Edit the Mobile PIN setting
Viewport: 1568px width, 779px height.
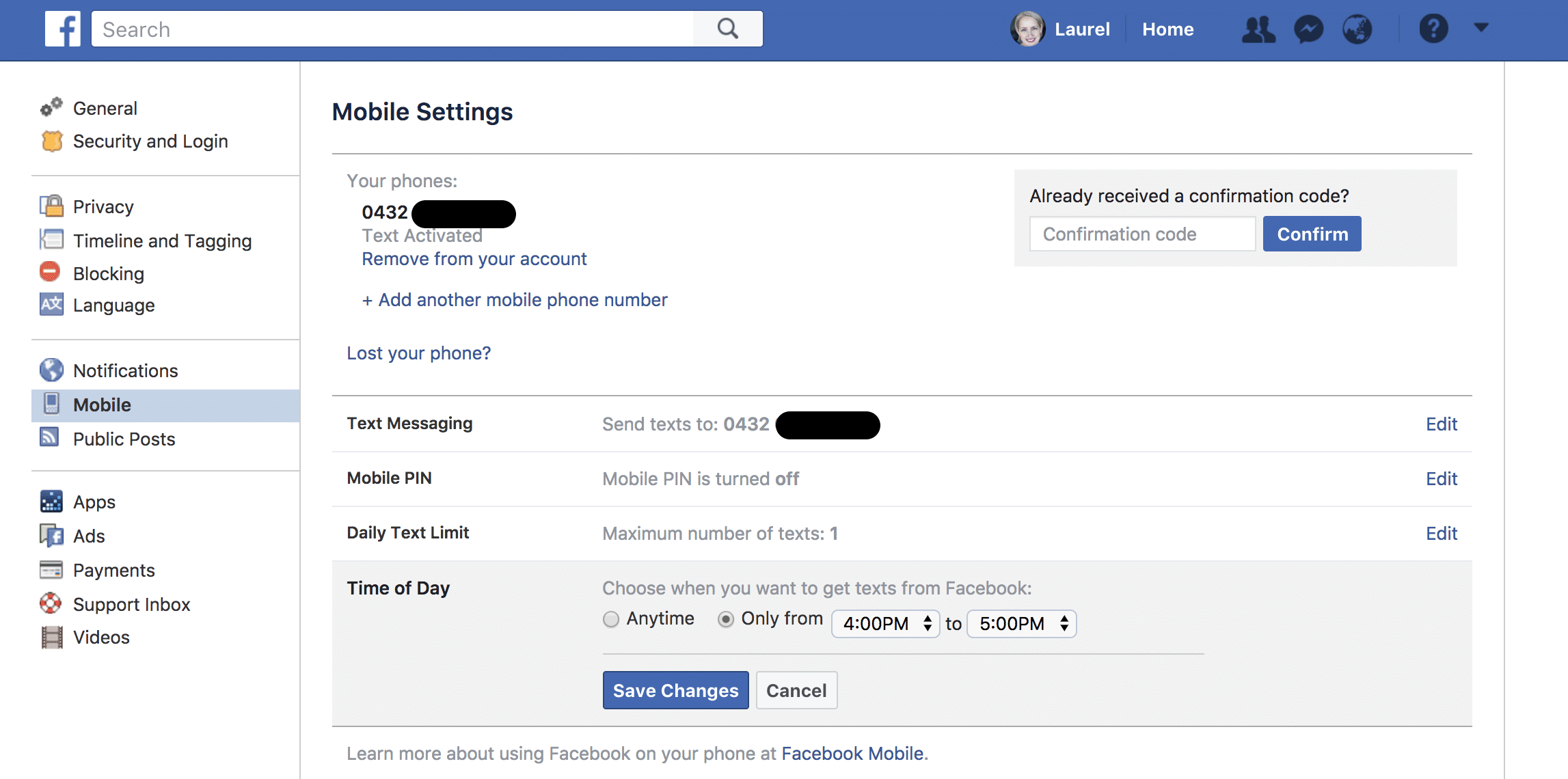pyautogui.click(x=1442, y=479)
